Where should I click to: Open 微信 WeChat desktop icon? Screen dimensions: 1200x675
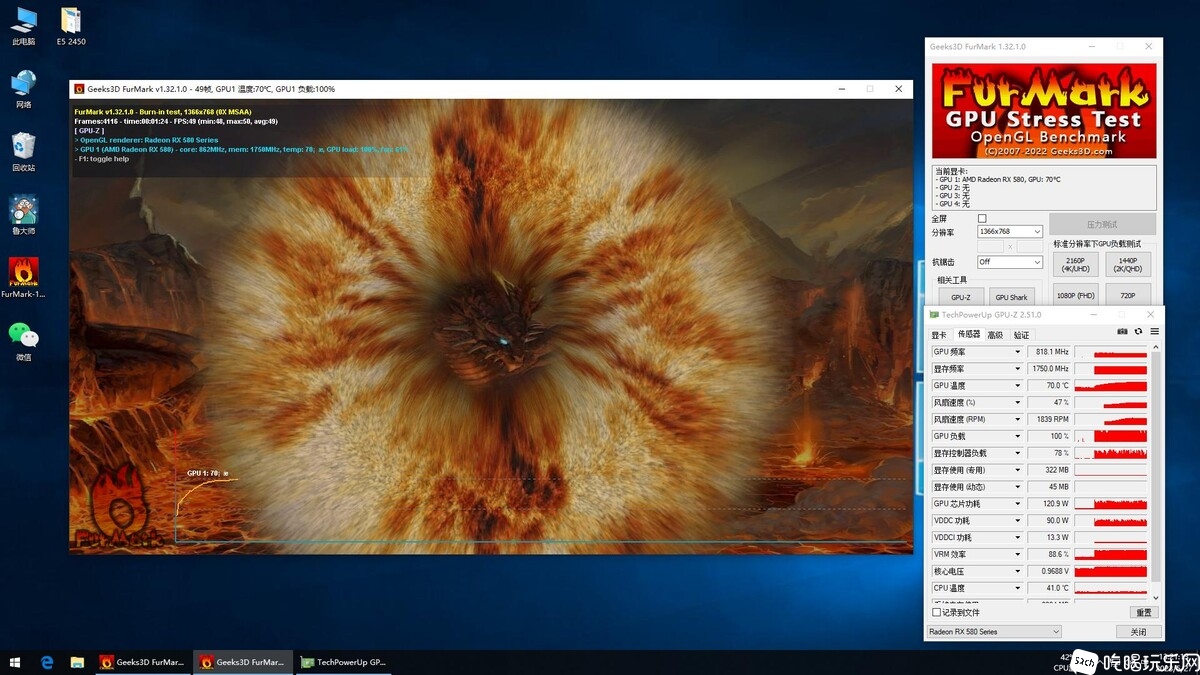[x=23, y=341]
